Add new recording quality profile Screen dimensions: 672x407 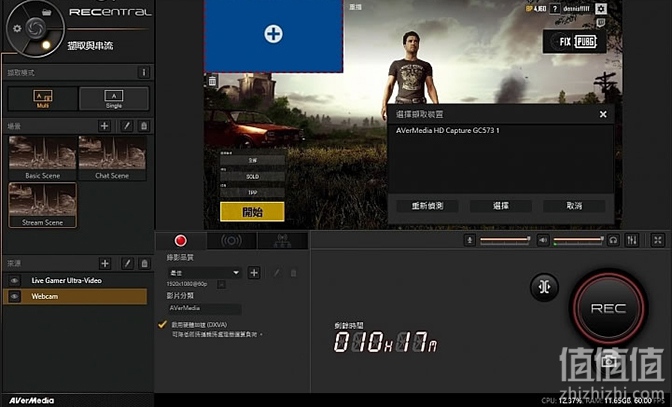(254, 273)
